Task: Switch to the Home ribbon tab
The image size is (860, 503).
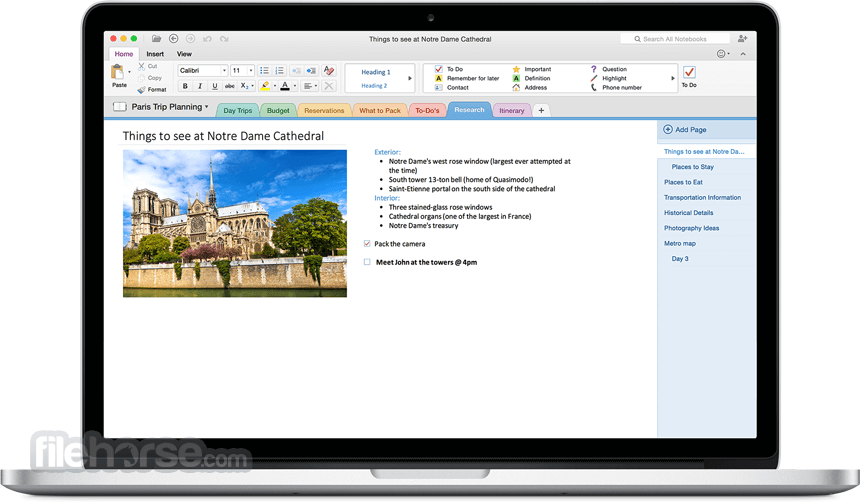Action: 123,54
